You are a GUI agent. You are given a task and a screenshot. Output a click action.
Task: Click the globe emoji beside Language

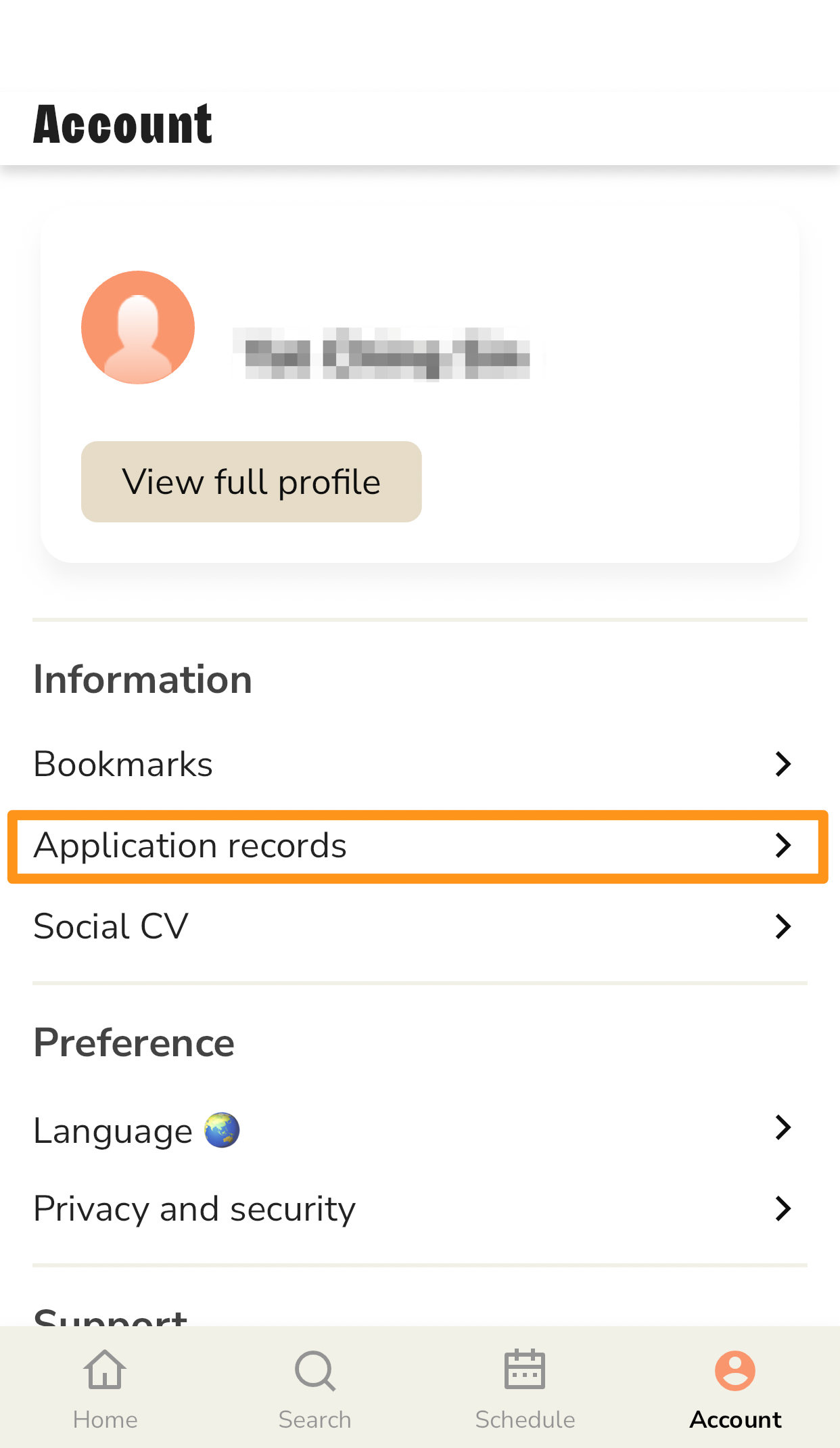click(x=222, y=1130)
